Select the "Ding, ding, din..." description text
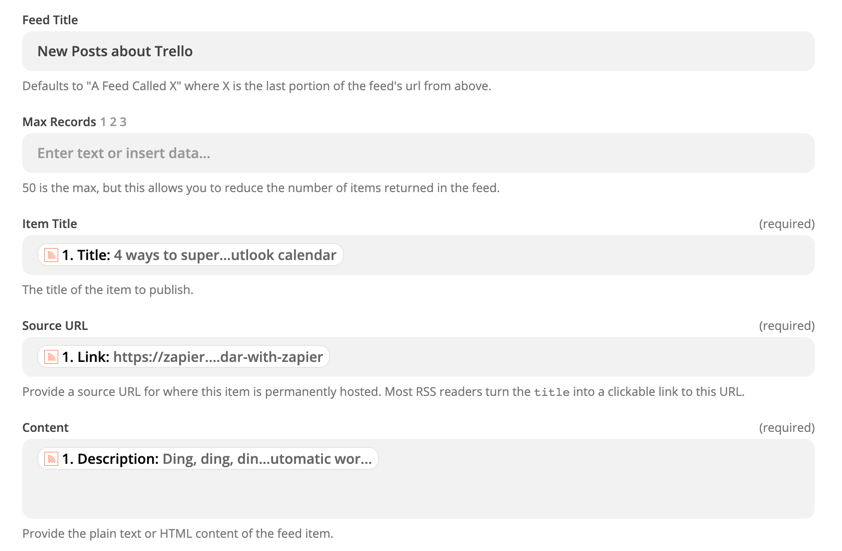Viewport: 842px width, 551px height. click(x=267, y=459)
